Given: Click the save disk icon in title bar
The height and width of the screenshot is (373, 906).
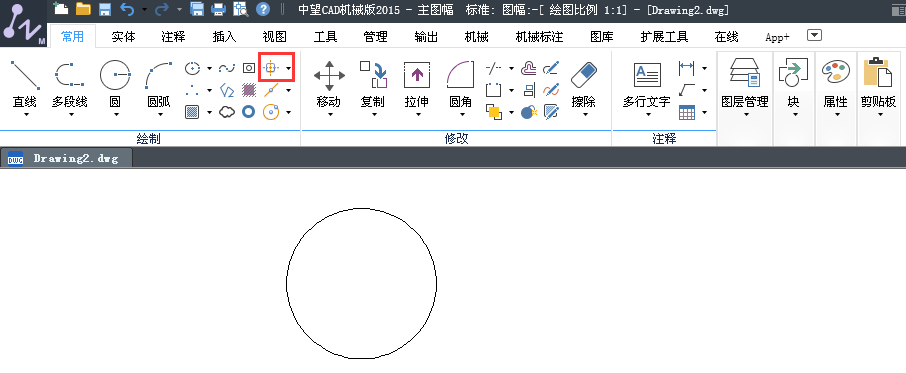Looking at the screenshot, I should point(105,9).
